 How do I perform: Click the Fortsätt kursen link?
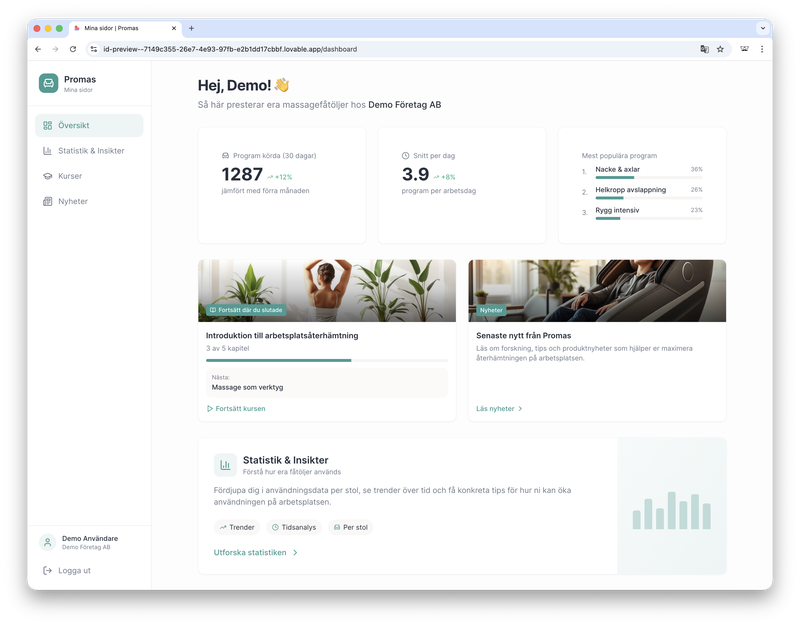[236, 409]
